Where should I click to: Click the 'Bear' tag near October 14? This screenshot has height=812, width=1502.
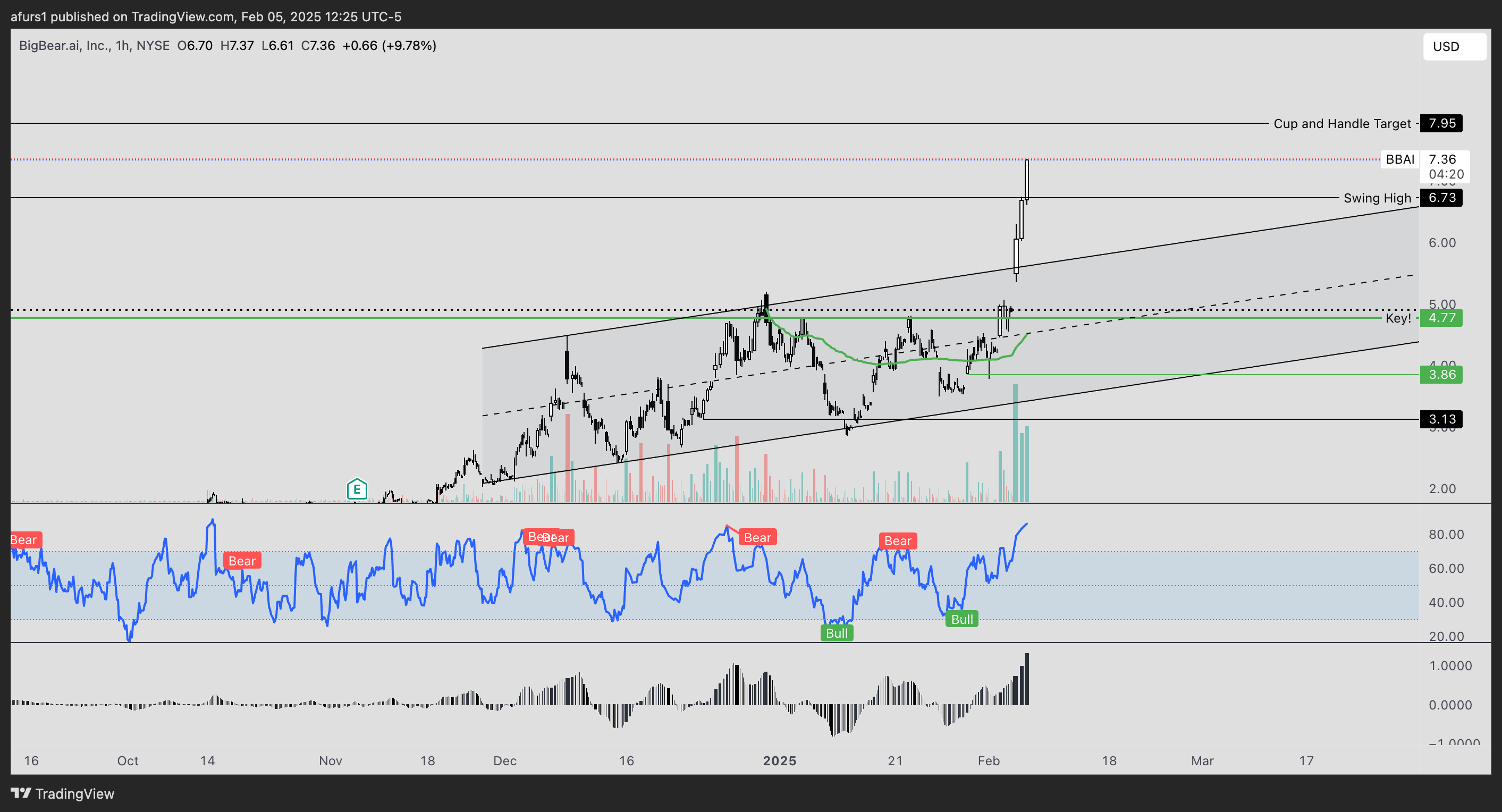(x=242, y=561)
